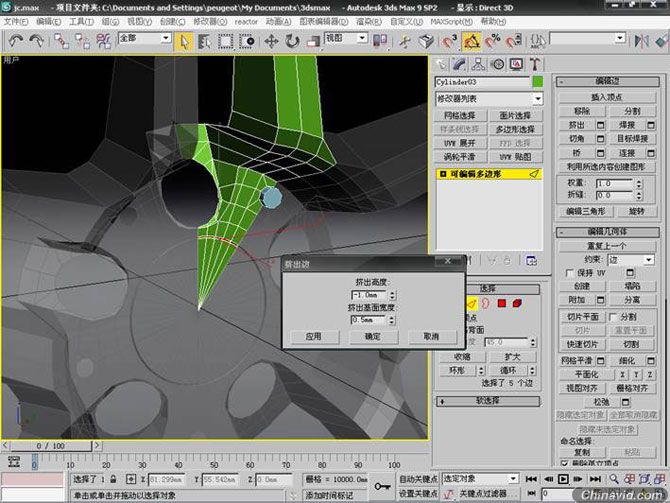The width and height of the screenshot is (670, 503).
Task: Click the Mirror tool icon
Action: pos(641,41)
